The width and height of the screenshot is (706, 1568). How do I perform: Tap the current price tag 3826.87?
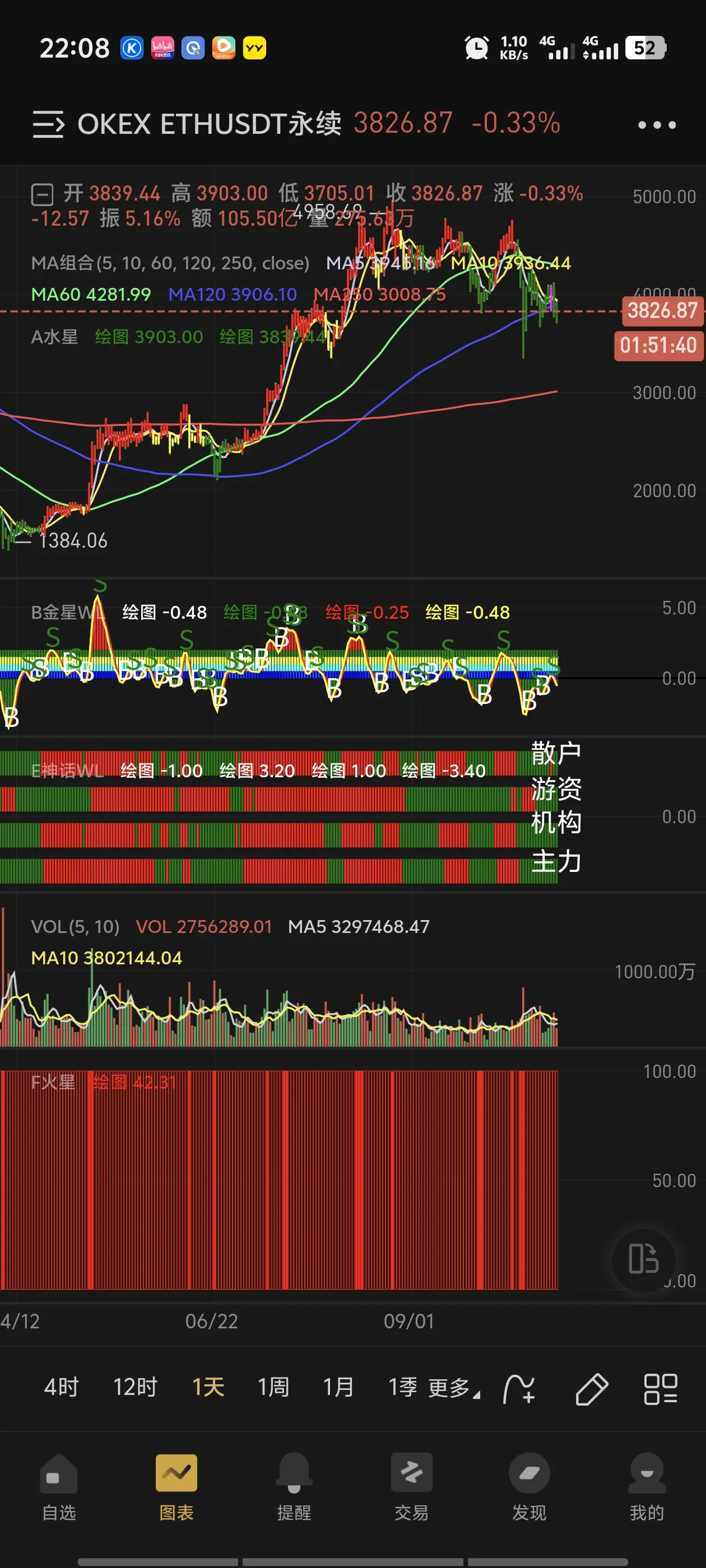[x=663, y=311]
